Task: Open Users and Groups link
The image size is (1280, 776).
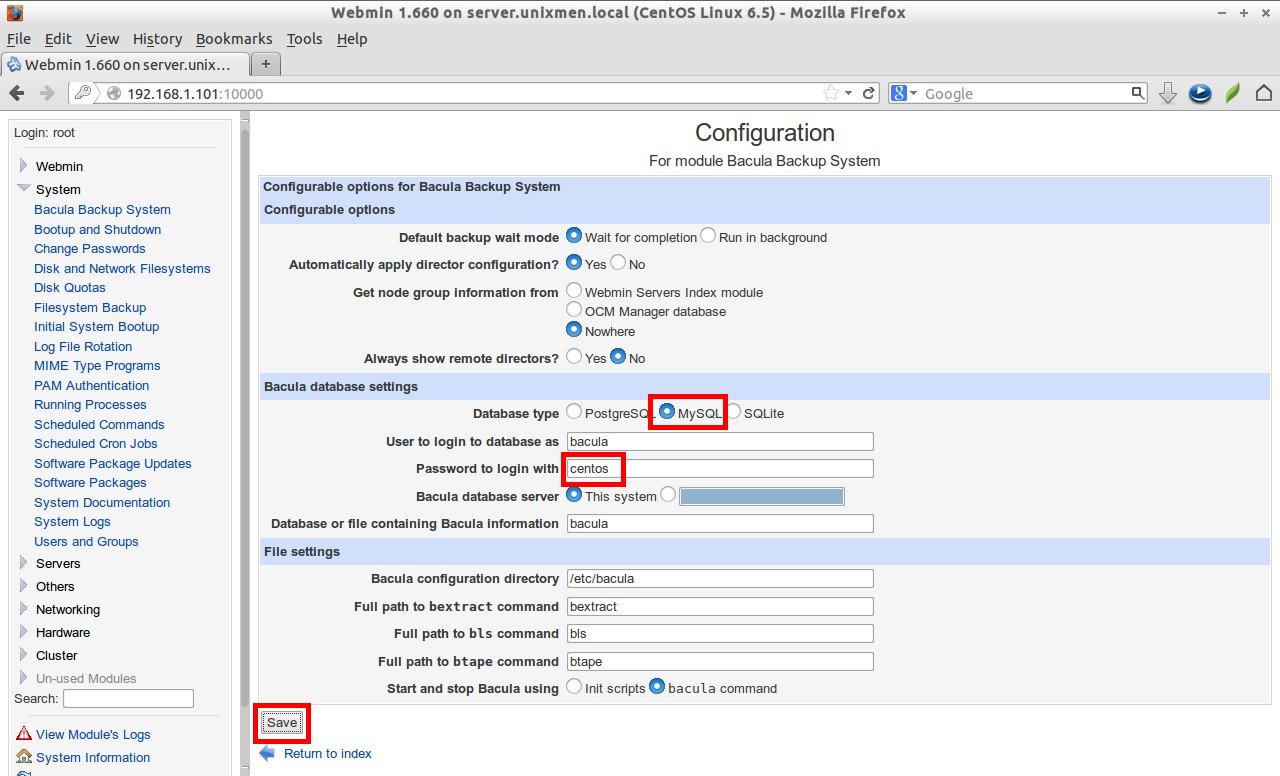Action: click(x=86, y=542)
